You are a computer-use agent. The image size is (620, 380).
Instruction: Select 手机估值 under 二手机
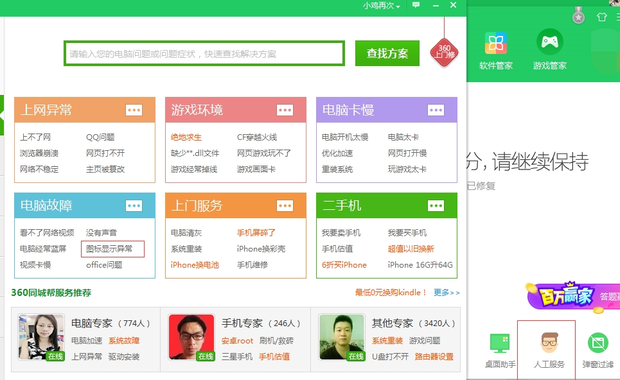[x=337, y=249]
